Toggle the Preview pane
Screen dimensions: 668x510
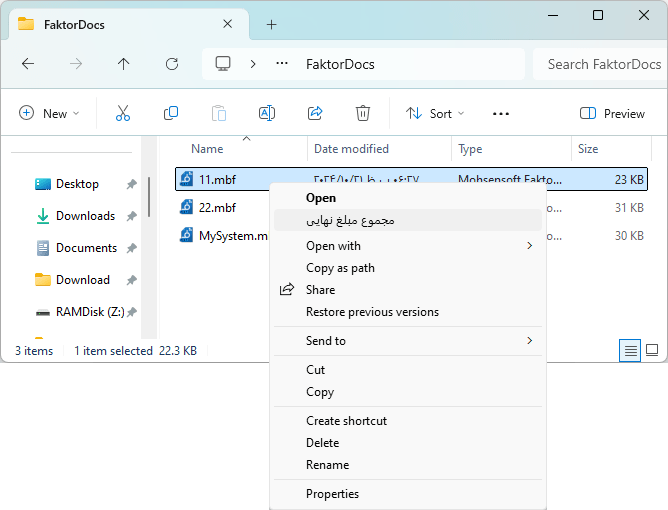click(612, 114)
